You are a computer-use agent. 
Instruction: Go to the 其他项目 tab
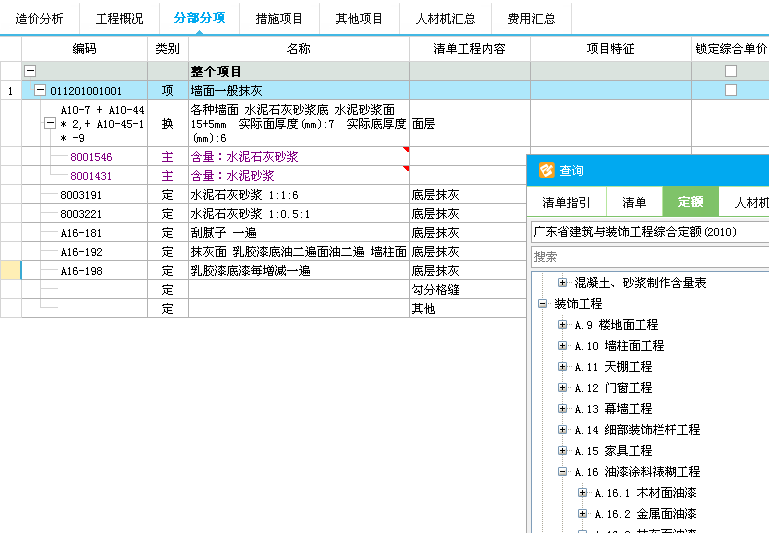pos(359,19)
